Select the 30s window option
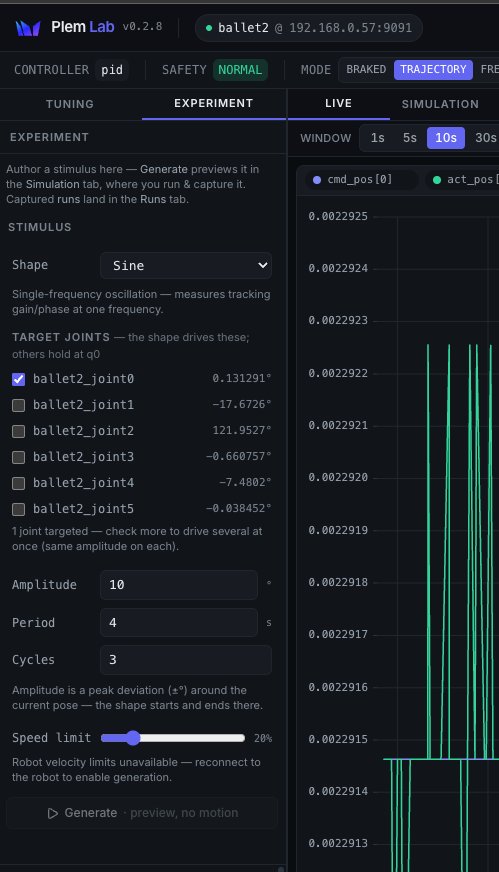This screenshot has width=499, height=872. point(485,138)
